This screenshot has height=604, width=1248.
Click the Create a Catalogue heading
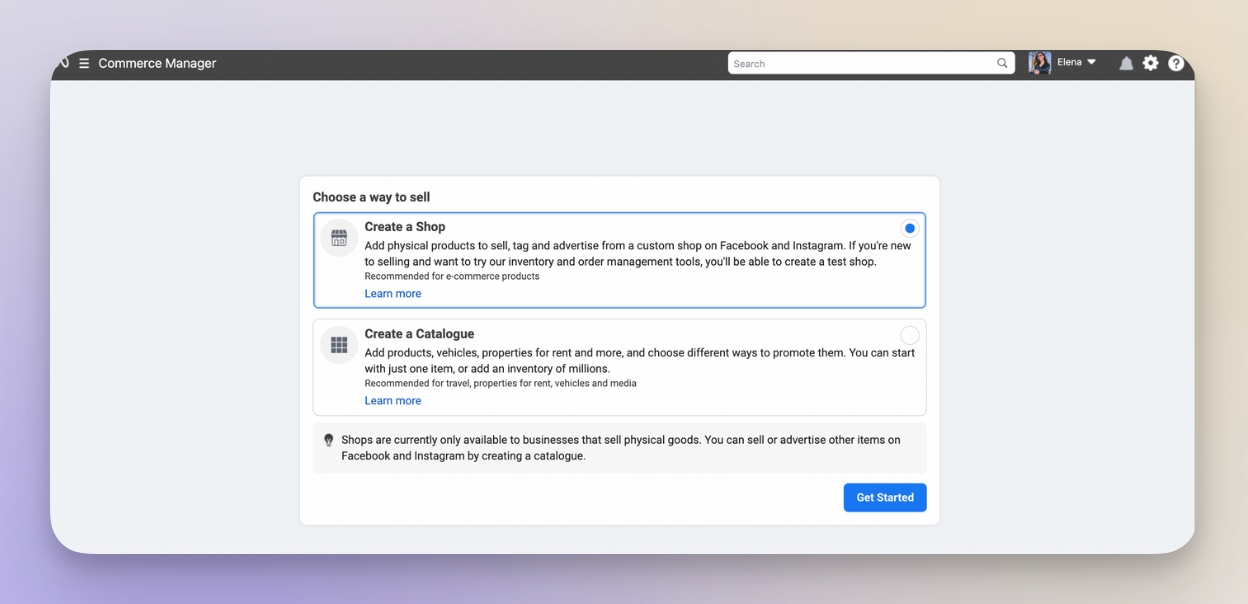pyautogui.click(x=419, y=334)
